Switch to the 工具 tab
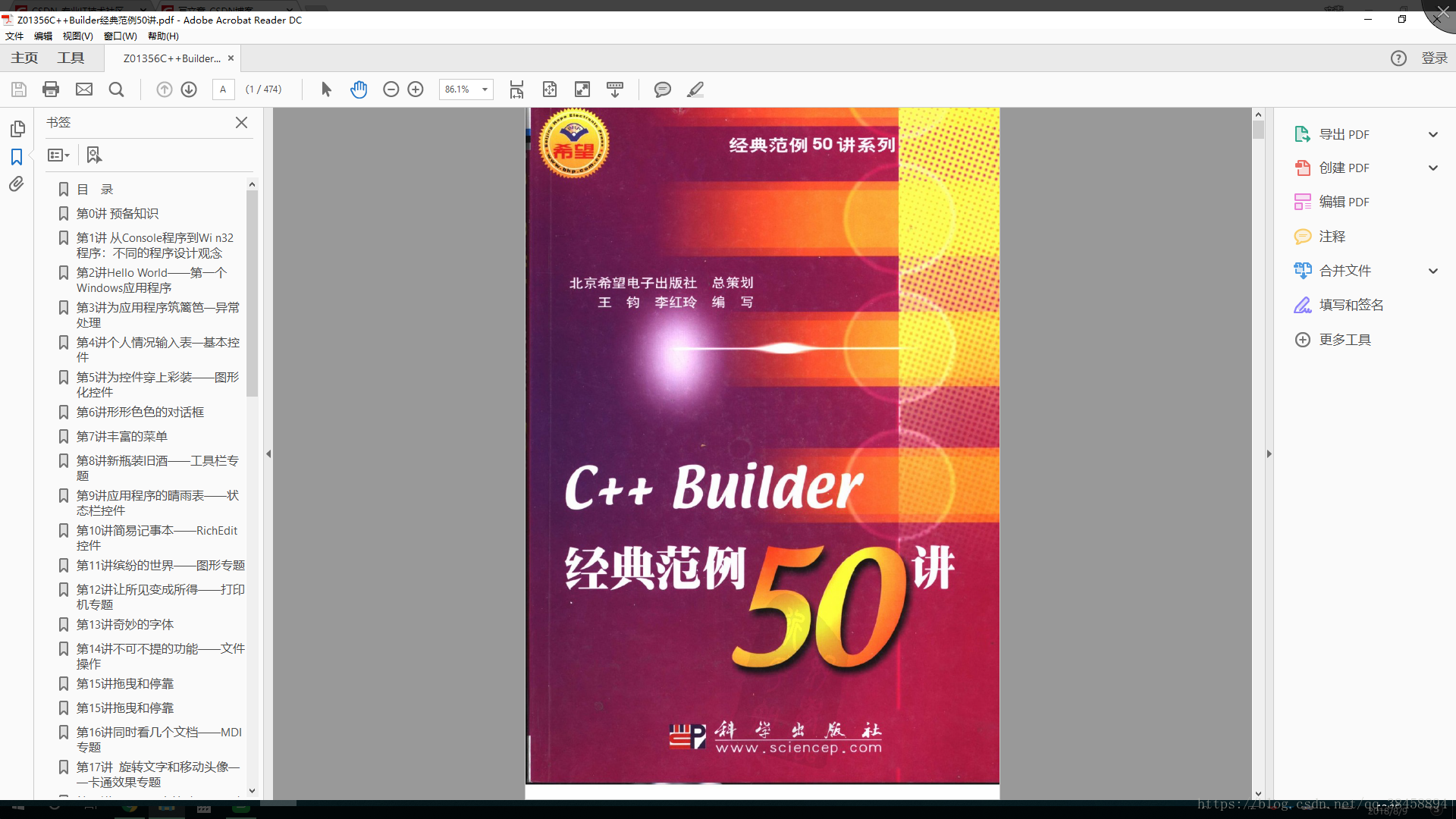The image size is (1456, 819). (71, 58)
